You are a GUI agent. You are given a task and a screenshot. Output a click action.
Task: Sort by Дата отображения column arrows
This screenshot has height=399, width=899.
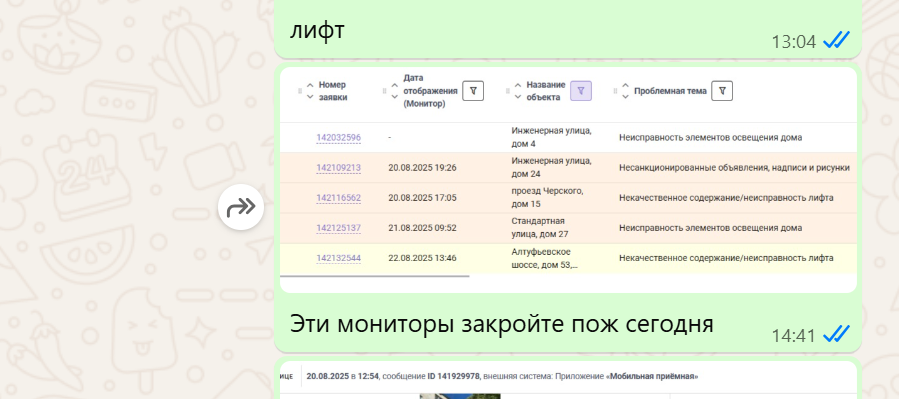[394, 91]
